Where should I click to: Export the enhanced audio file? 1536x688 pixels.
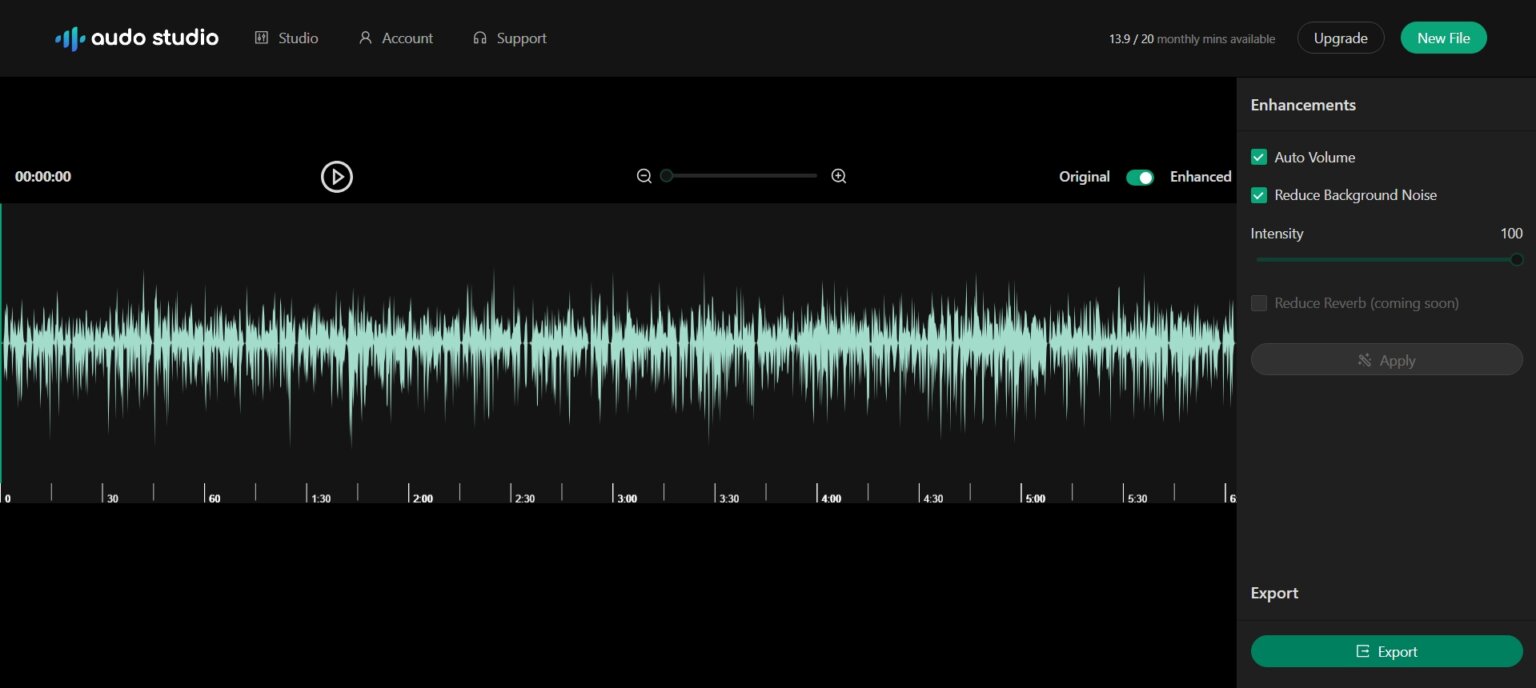point(1386,651)
